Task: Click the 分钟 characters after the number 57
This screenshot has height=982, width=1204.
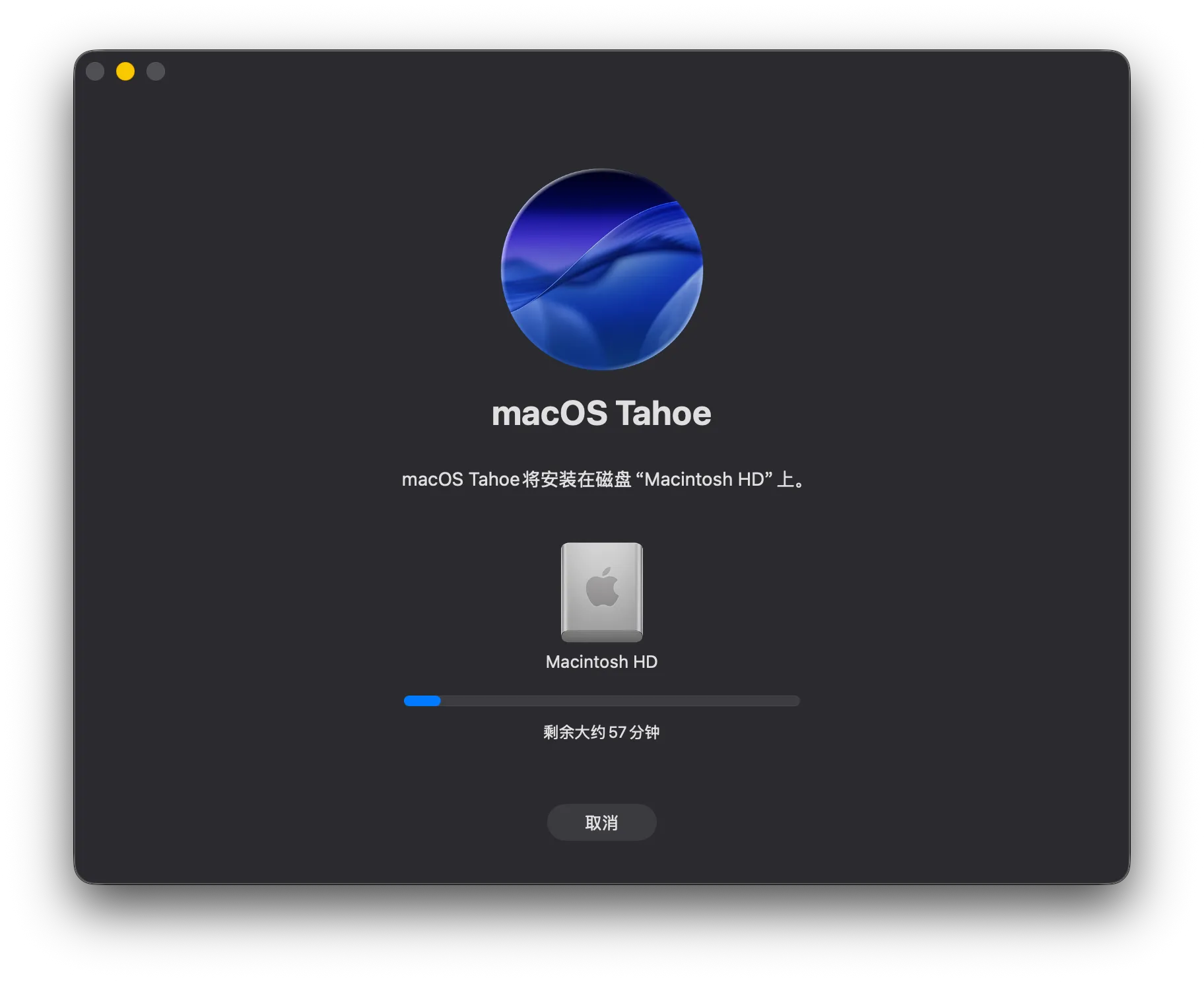Action: [x=645, y=733]
